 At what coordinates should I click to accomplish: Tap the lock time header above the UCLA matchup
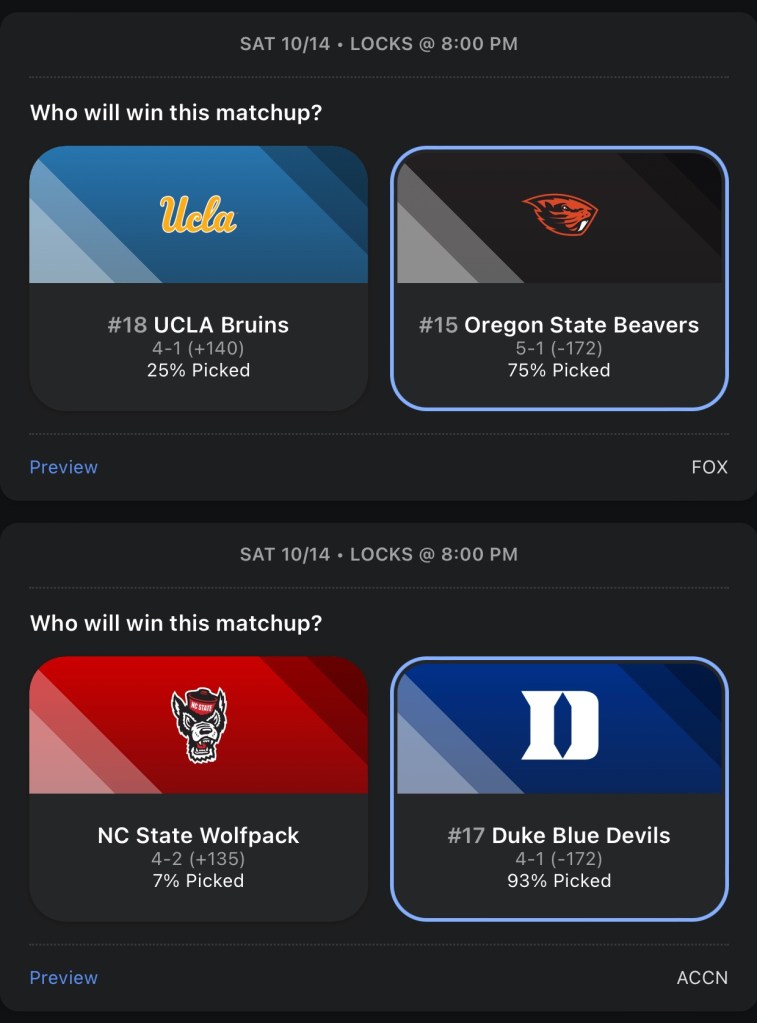378,44
